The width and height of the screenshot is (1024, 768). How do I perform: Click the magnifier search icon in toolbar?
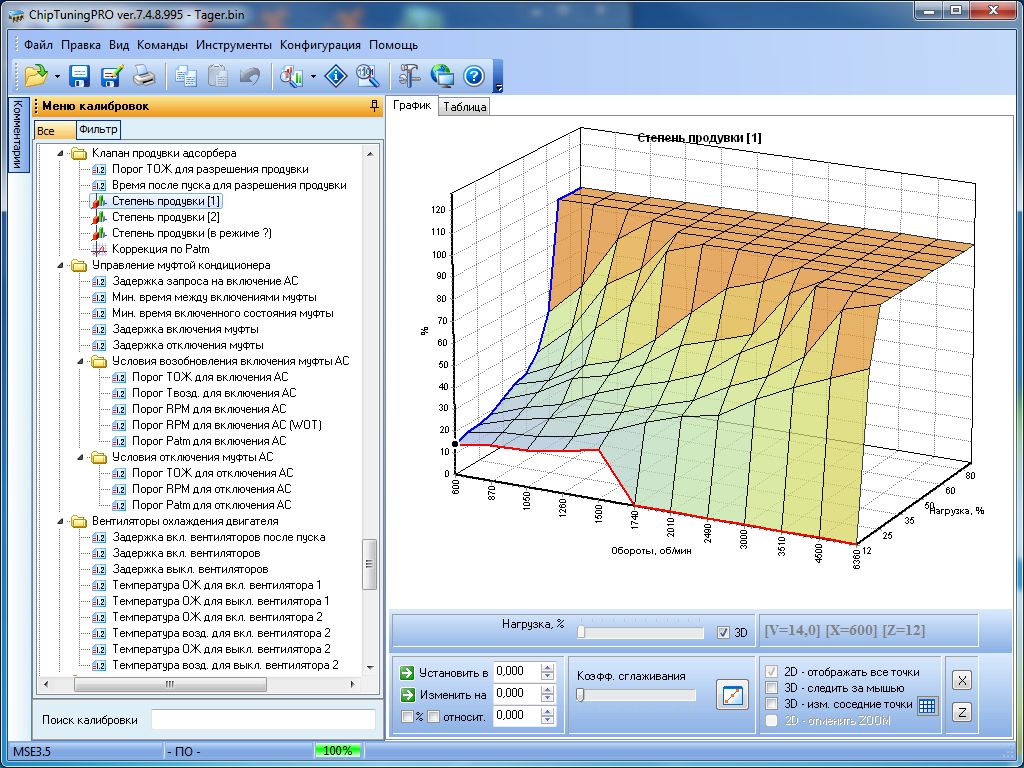point(368,76)
